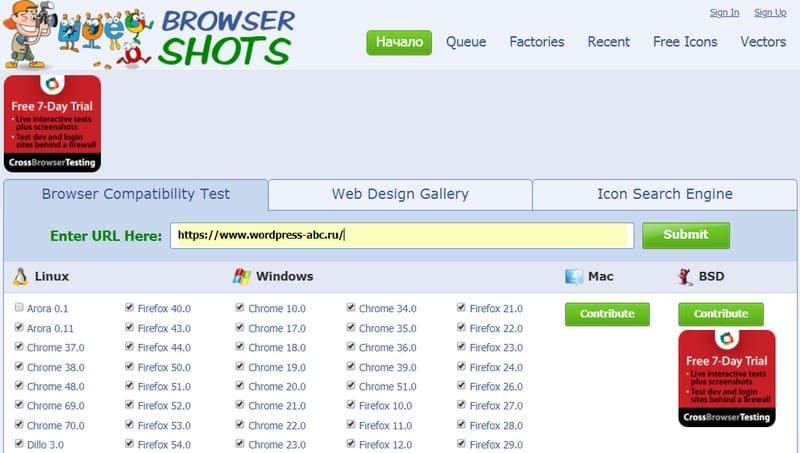Open the Начало menu item
Image resolution: width=800 pixels, height=453 pixels.
[399, 42]
